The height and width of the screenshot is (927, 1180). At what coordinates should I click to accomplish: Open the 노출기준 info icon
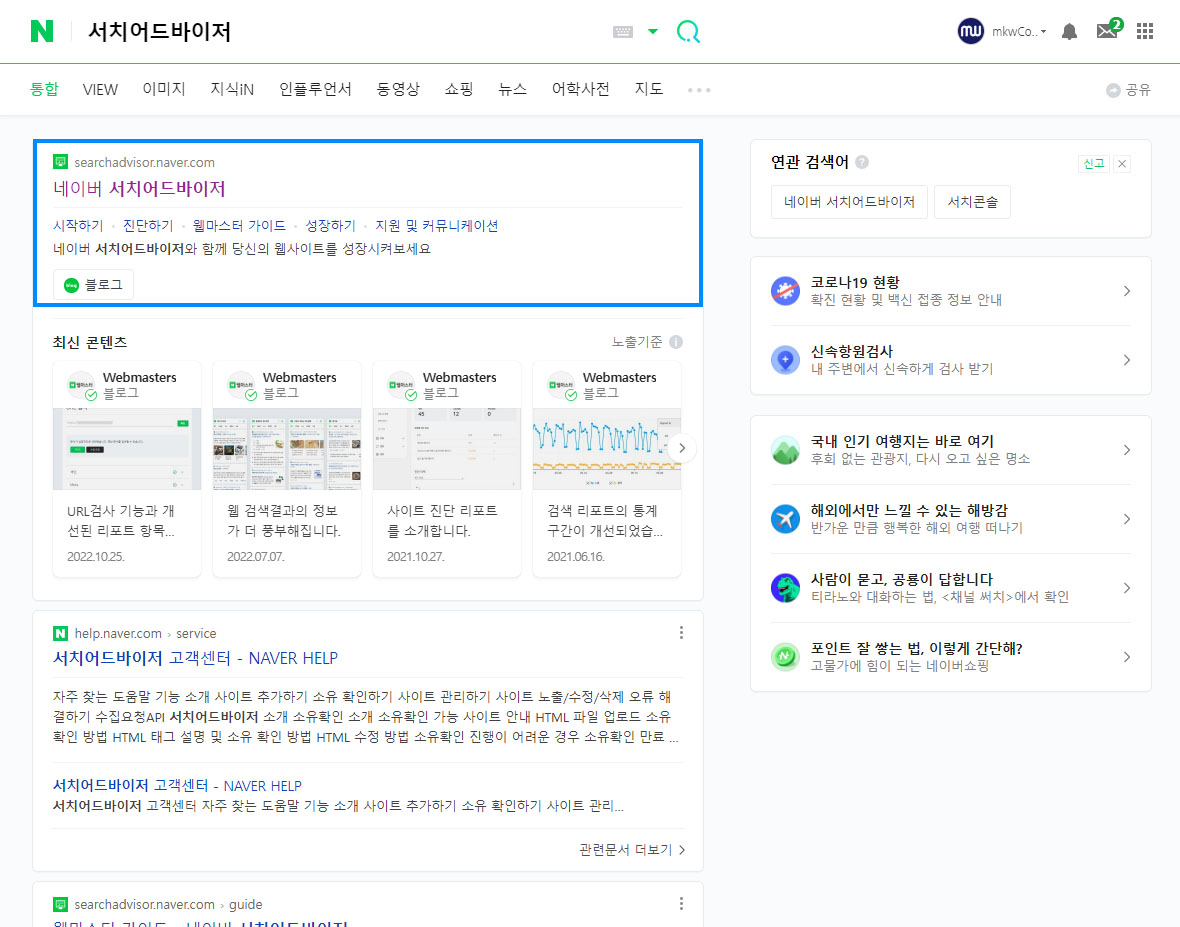[676, 342]
